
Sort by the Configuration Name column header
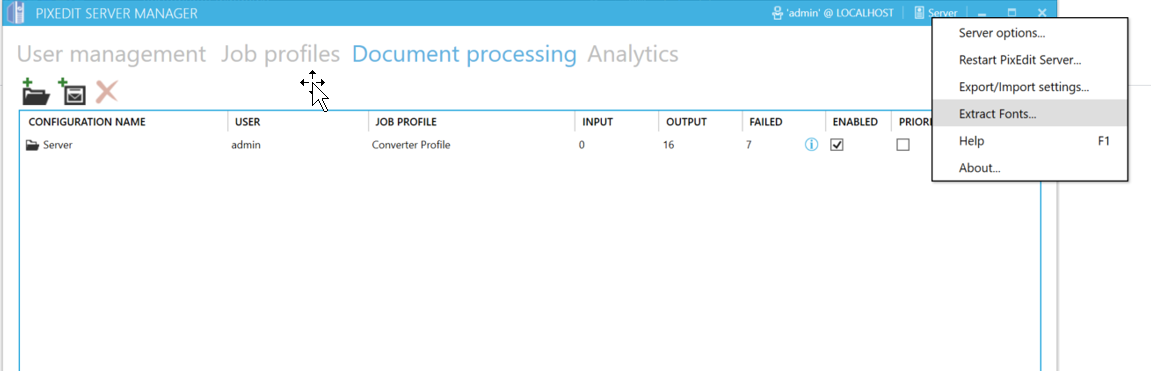click(87, 121)
